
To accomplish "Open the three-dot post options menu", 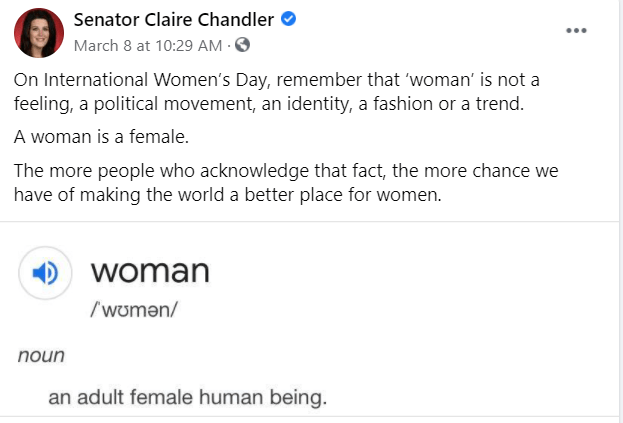I will (x=576, y=31).
